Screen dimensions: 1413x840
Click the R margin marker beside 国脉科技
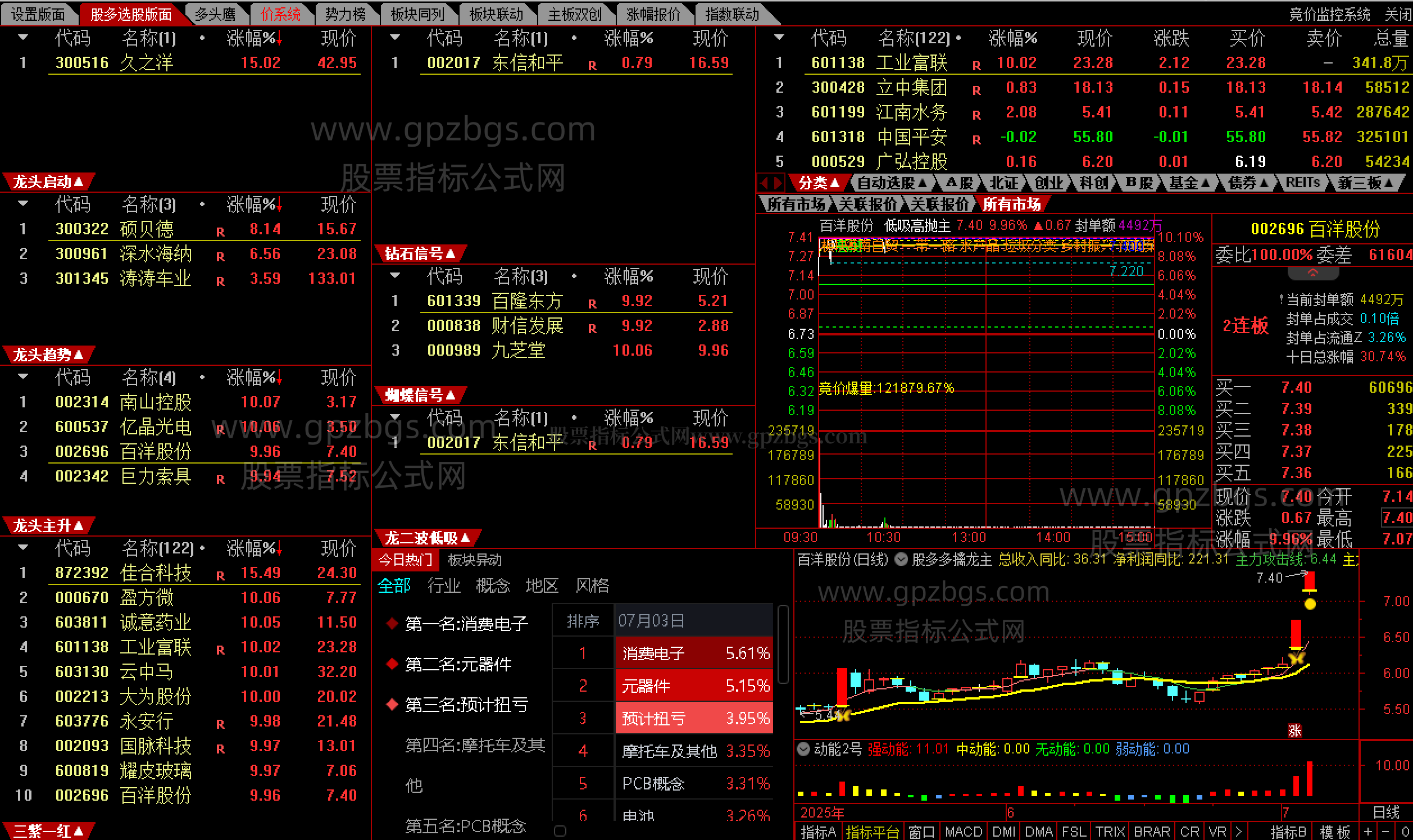click(x=220, y=750)
